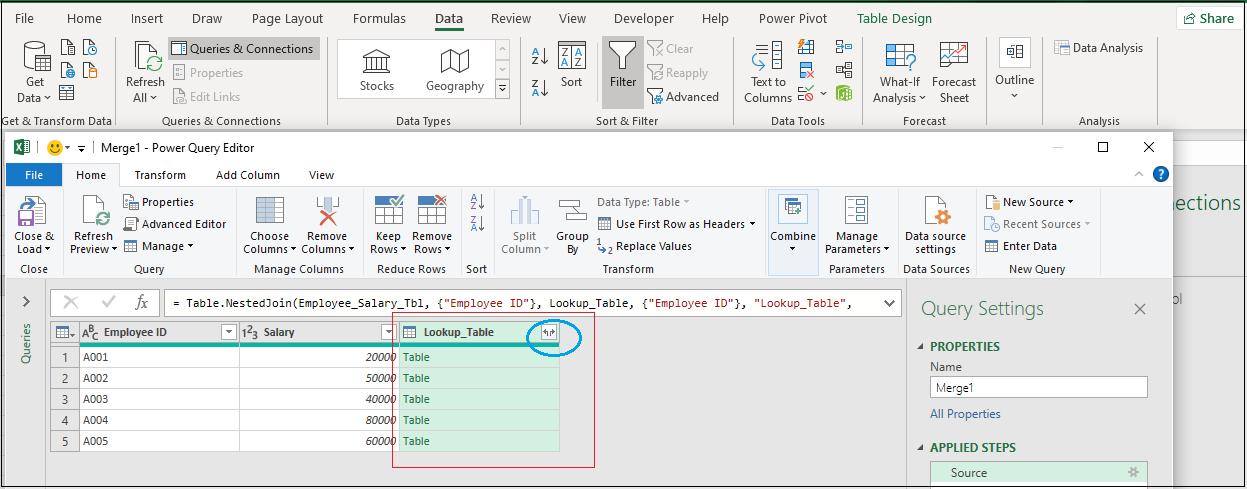
Task: Click Choose Columns icon
Action: (269, 212)
